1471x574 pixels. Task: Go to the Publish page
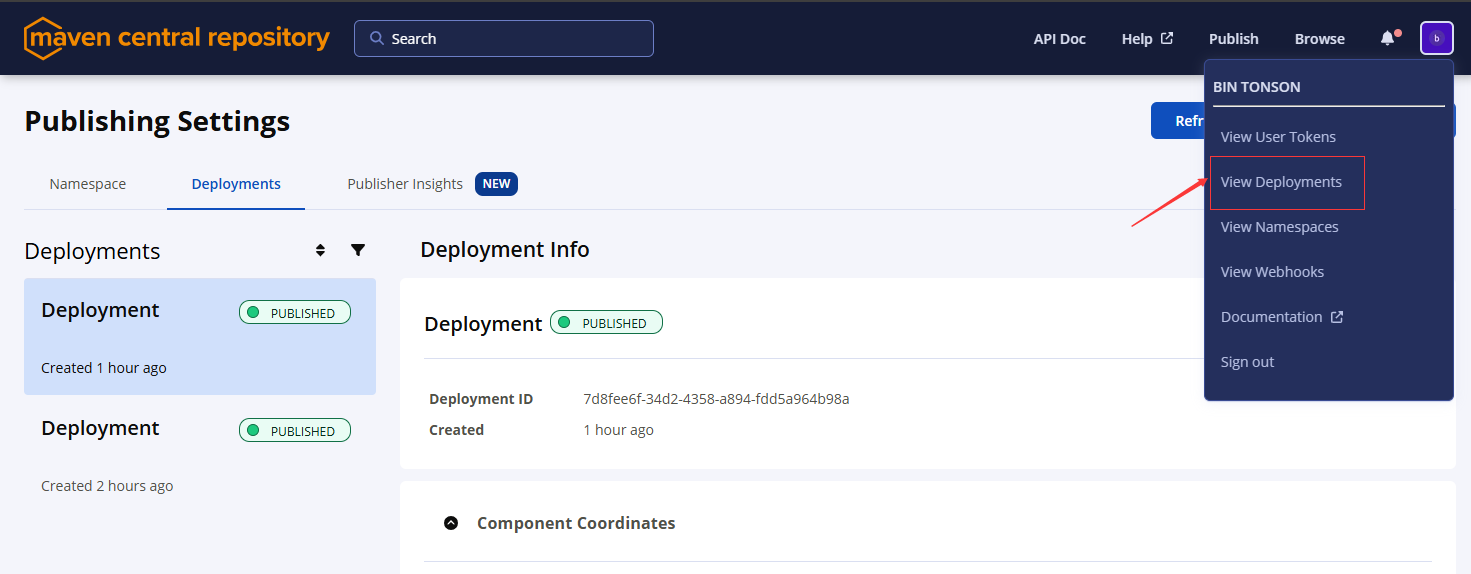point(1234,38)
